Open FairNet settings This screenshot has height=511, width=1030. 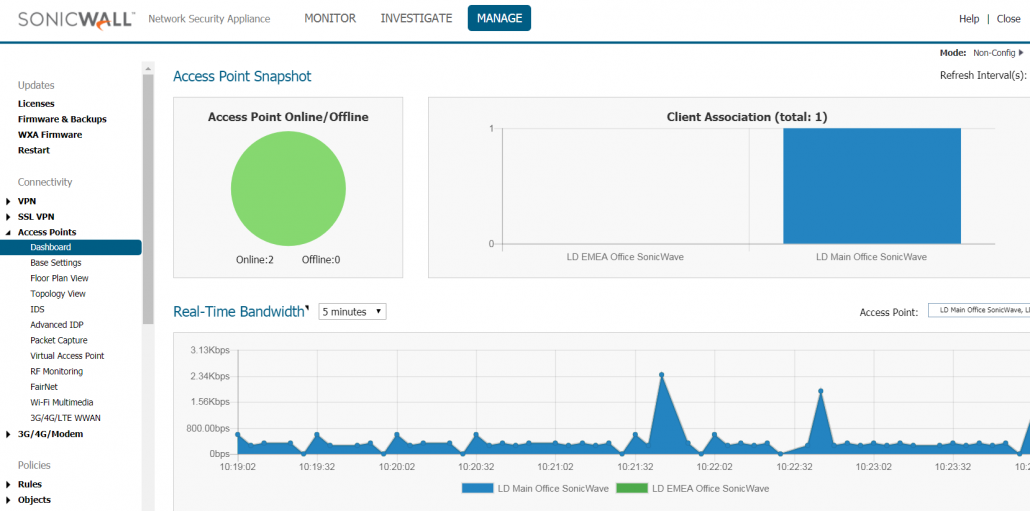point(44,387)
